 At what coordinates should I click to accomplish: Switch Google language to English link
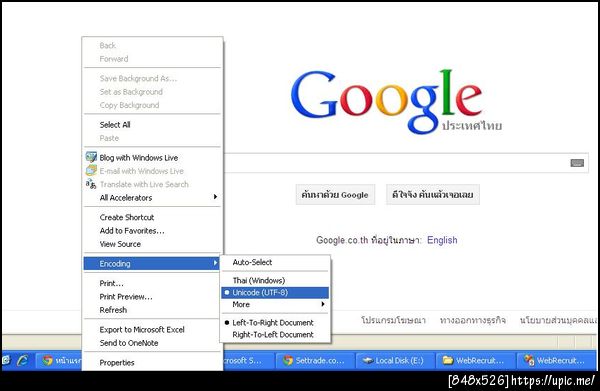[x=442, y=240]
